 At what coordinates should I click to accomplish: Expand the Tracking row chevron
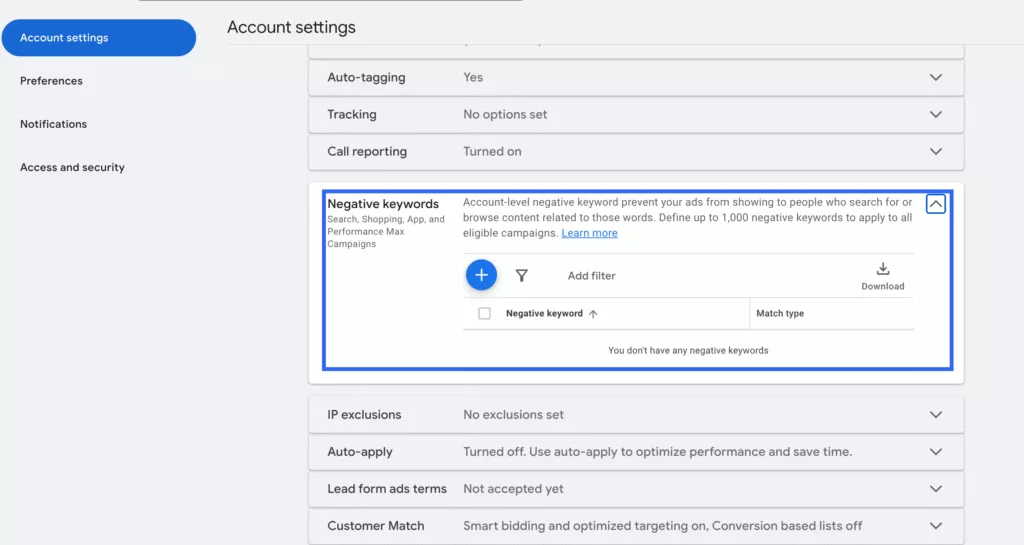pyautogui.click(x=936, y=114)
